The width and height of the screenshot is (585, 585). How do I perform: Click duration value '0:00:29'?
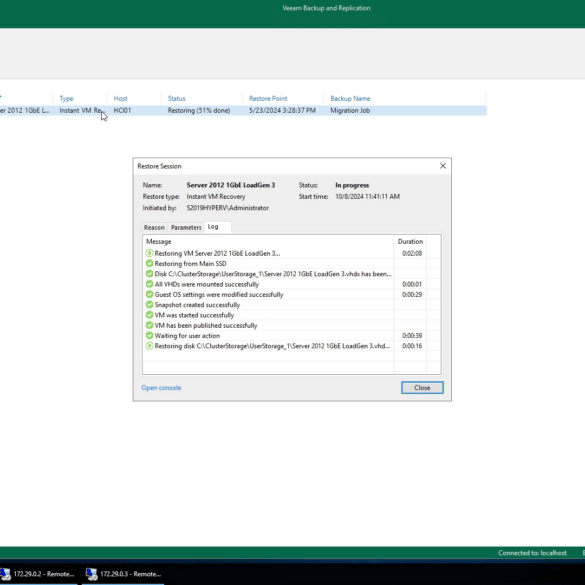412,294
